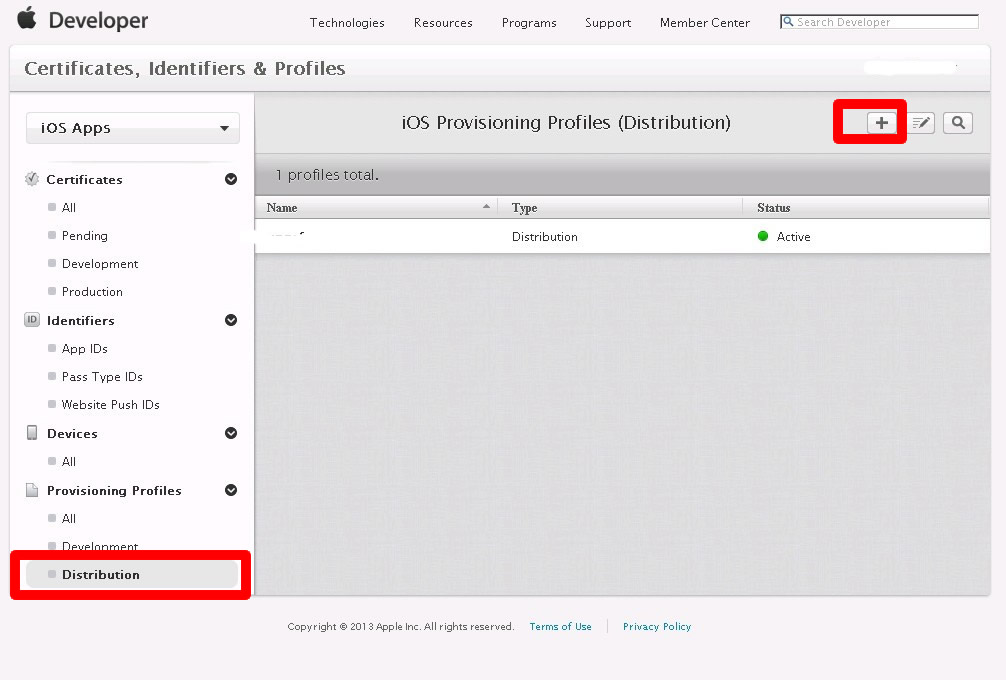Select All under Devices
Viewport: 1006px width, 680px height.
pyautogui.click(x=69, y=461)
